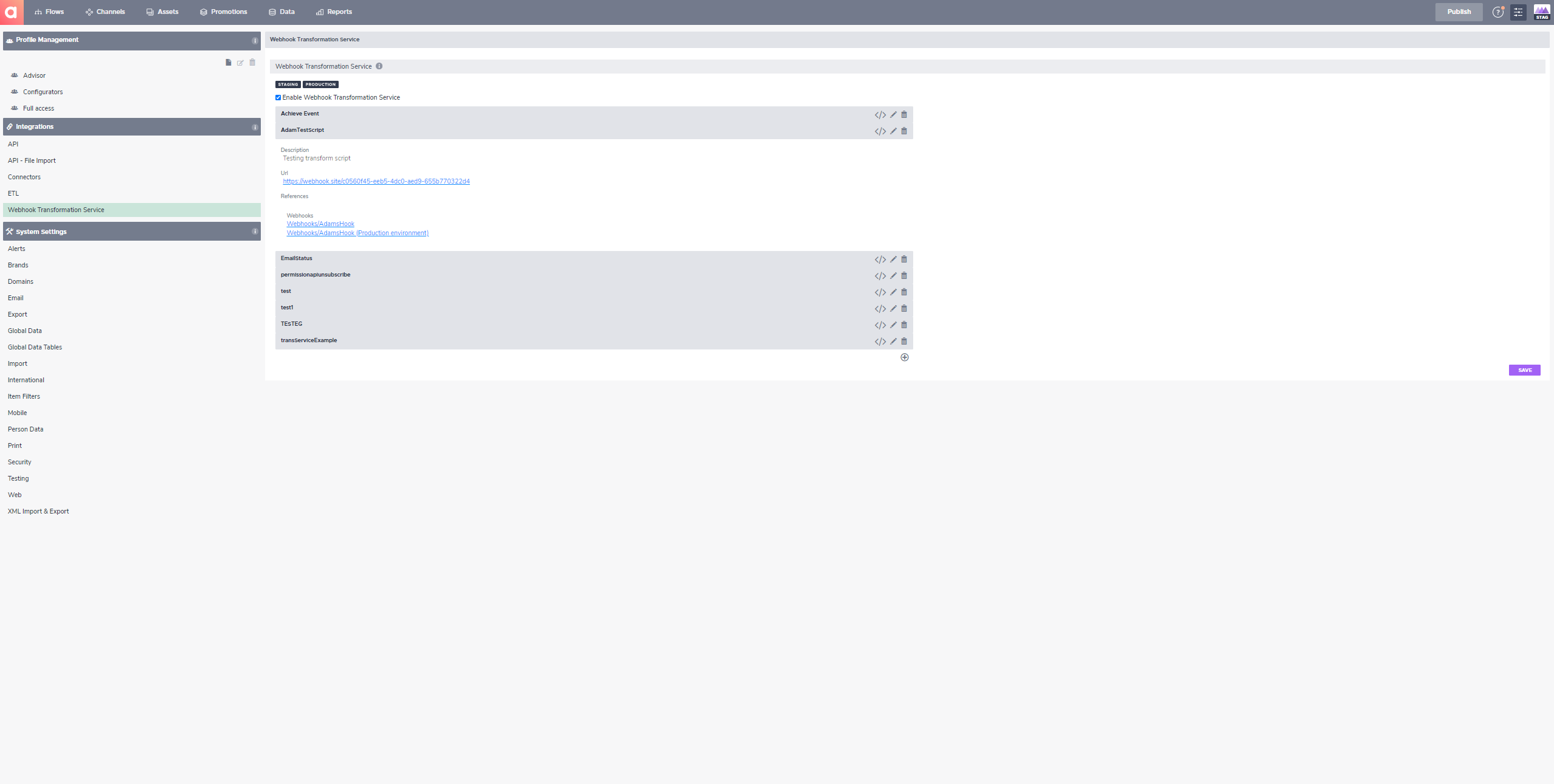Select the Configurators profile
1554x784 pixels.
click(43, 92)
